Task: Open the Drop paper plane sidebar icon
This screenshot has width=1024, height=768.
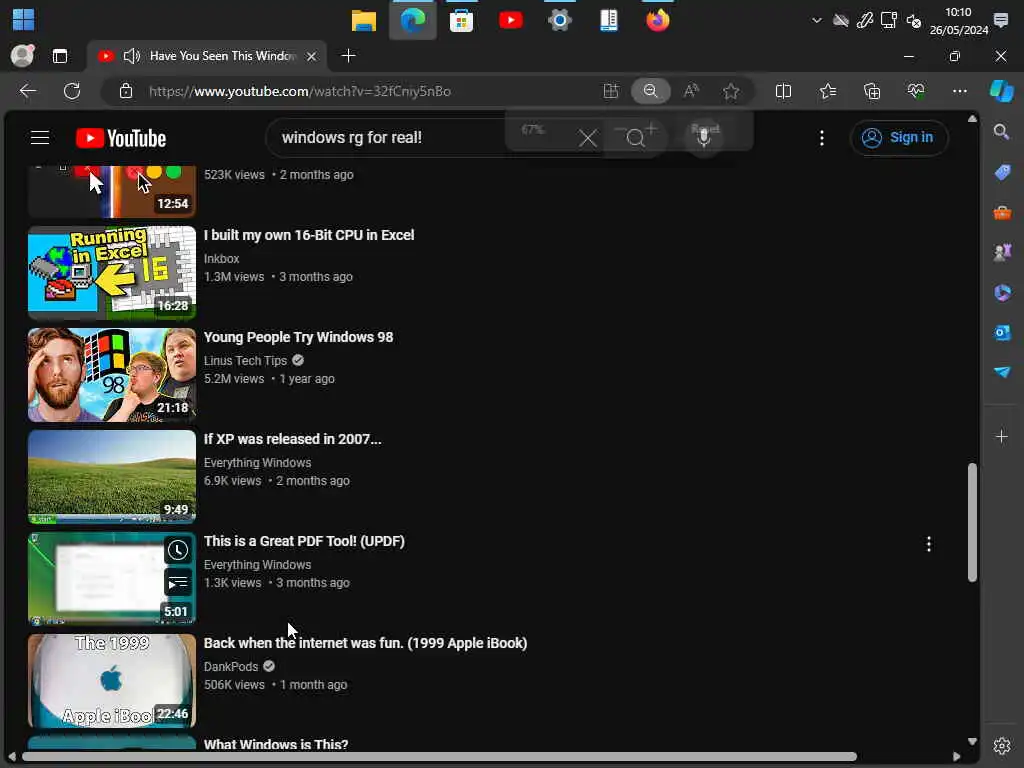Action: [1001, 372]
